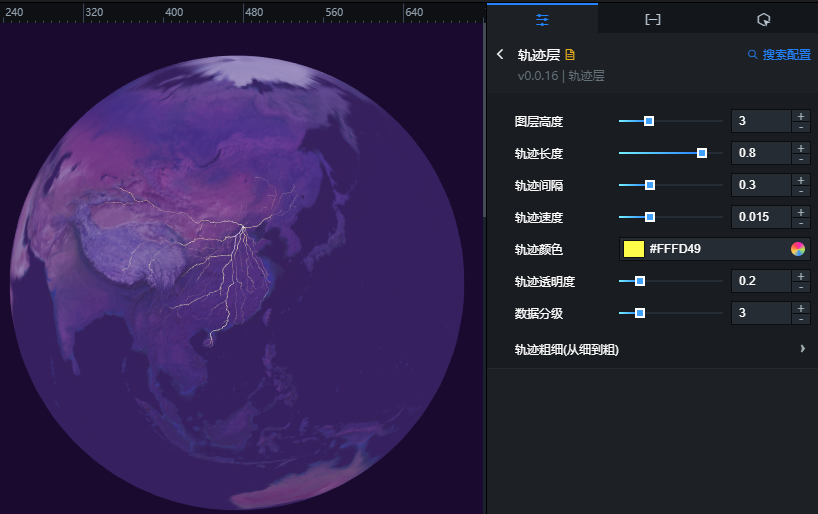Image resolution: width=818 pixels, height=514 pixels.
Task: Switch to the data bracket tab icon
Action: click(653, 20)
